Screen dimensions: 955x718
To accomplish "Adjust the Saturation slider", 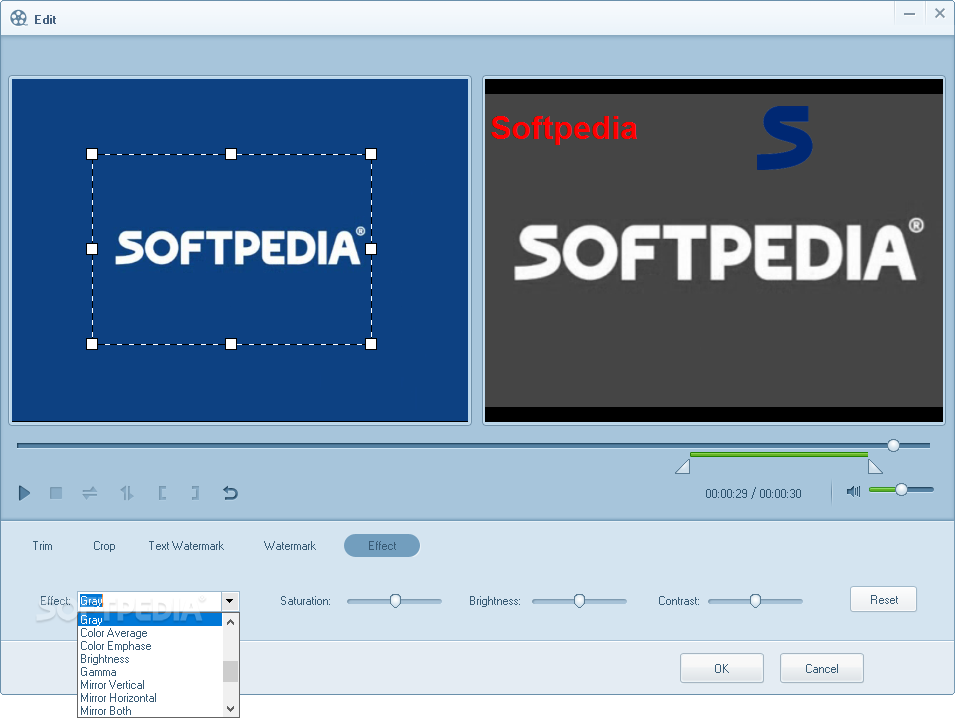I will point(395,601).
